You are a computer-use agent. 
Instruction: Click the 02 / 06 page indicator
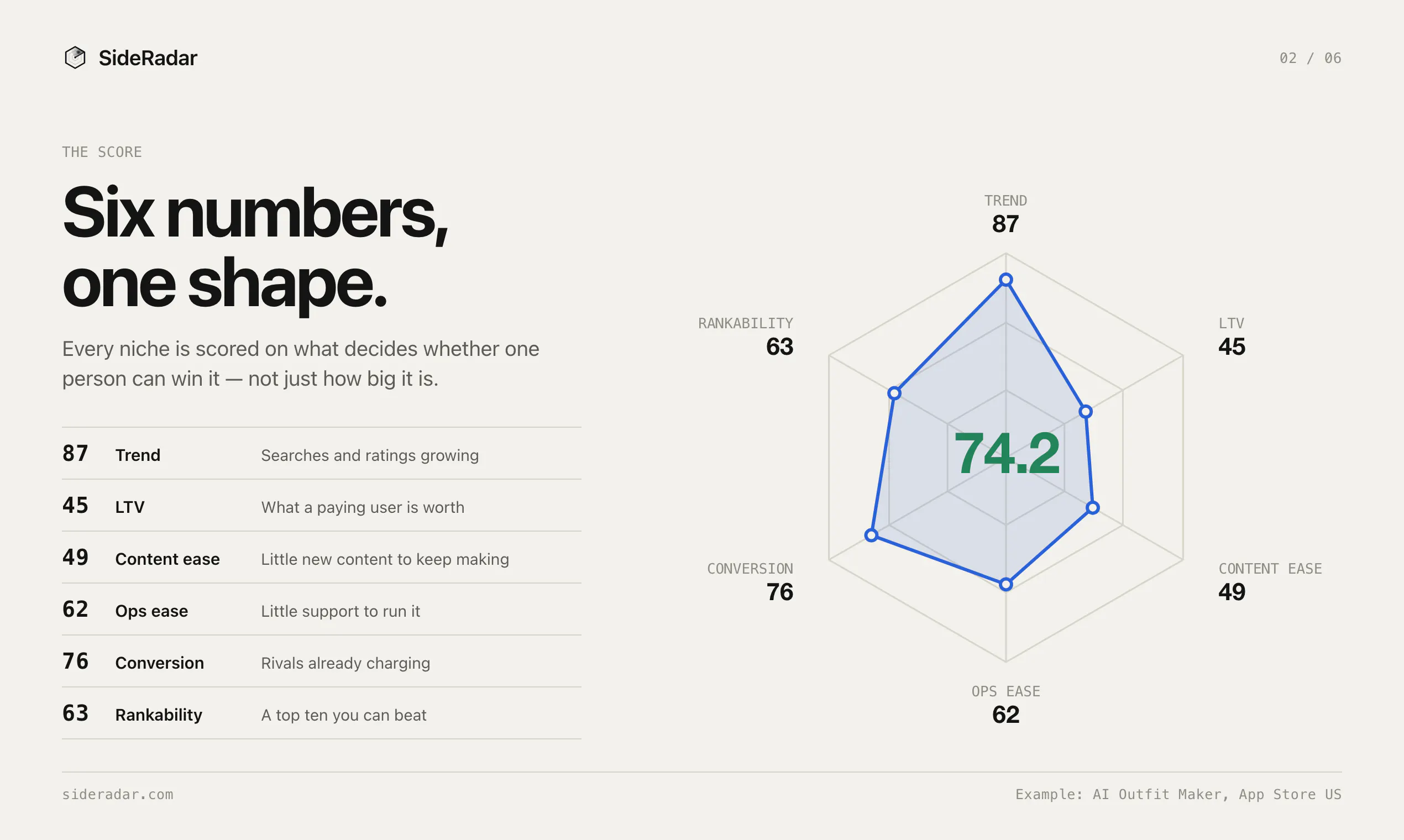[x=1310, y=57]
